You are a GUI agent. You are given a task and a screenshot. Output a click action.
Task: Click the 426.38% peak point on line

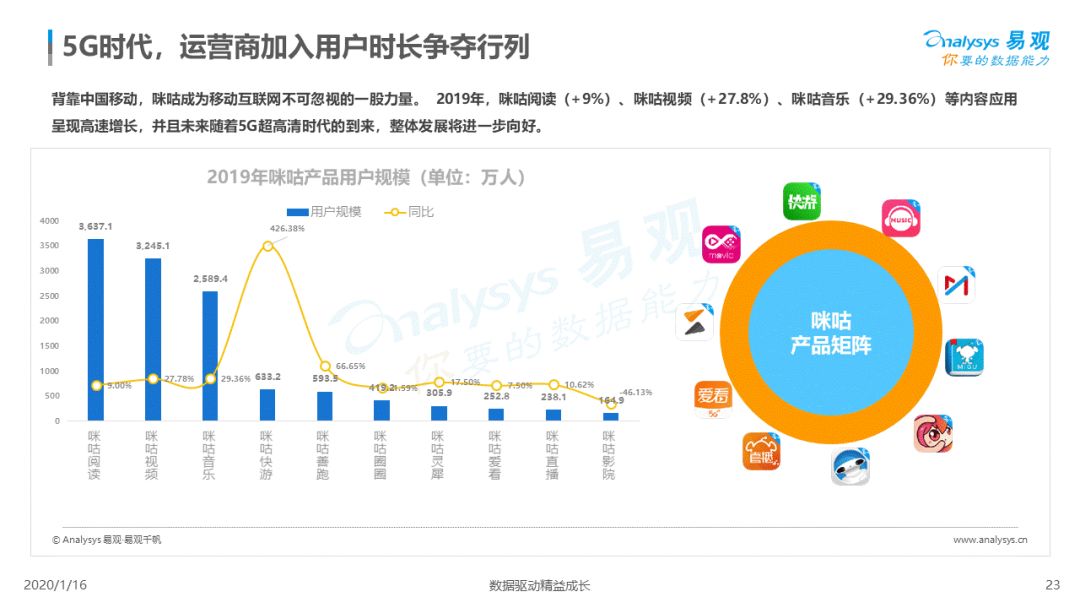pos(268,246)
